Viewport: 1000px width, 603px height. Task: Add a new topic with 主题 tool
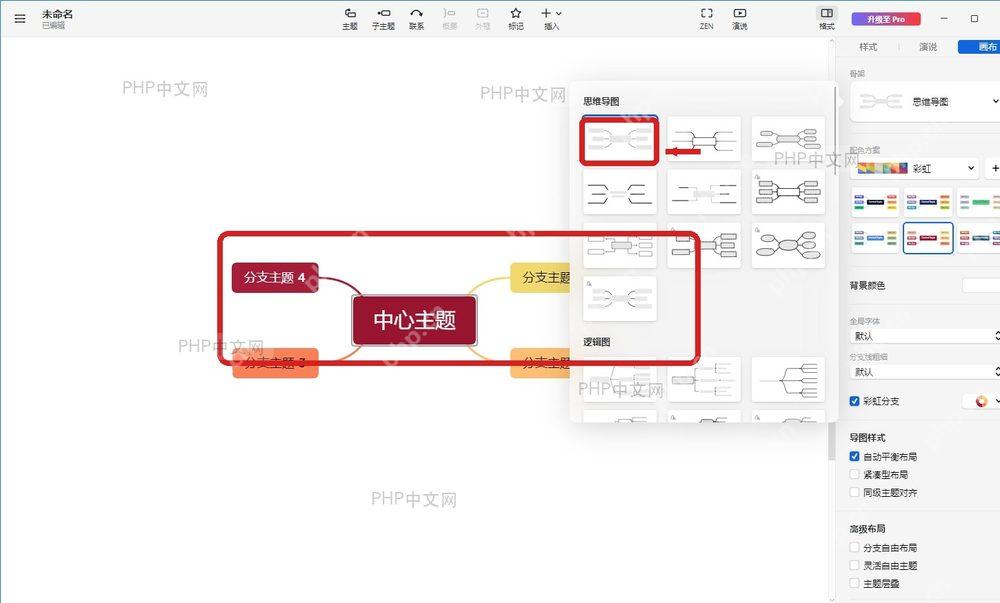pos(349,18)
